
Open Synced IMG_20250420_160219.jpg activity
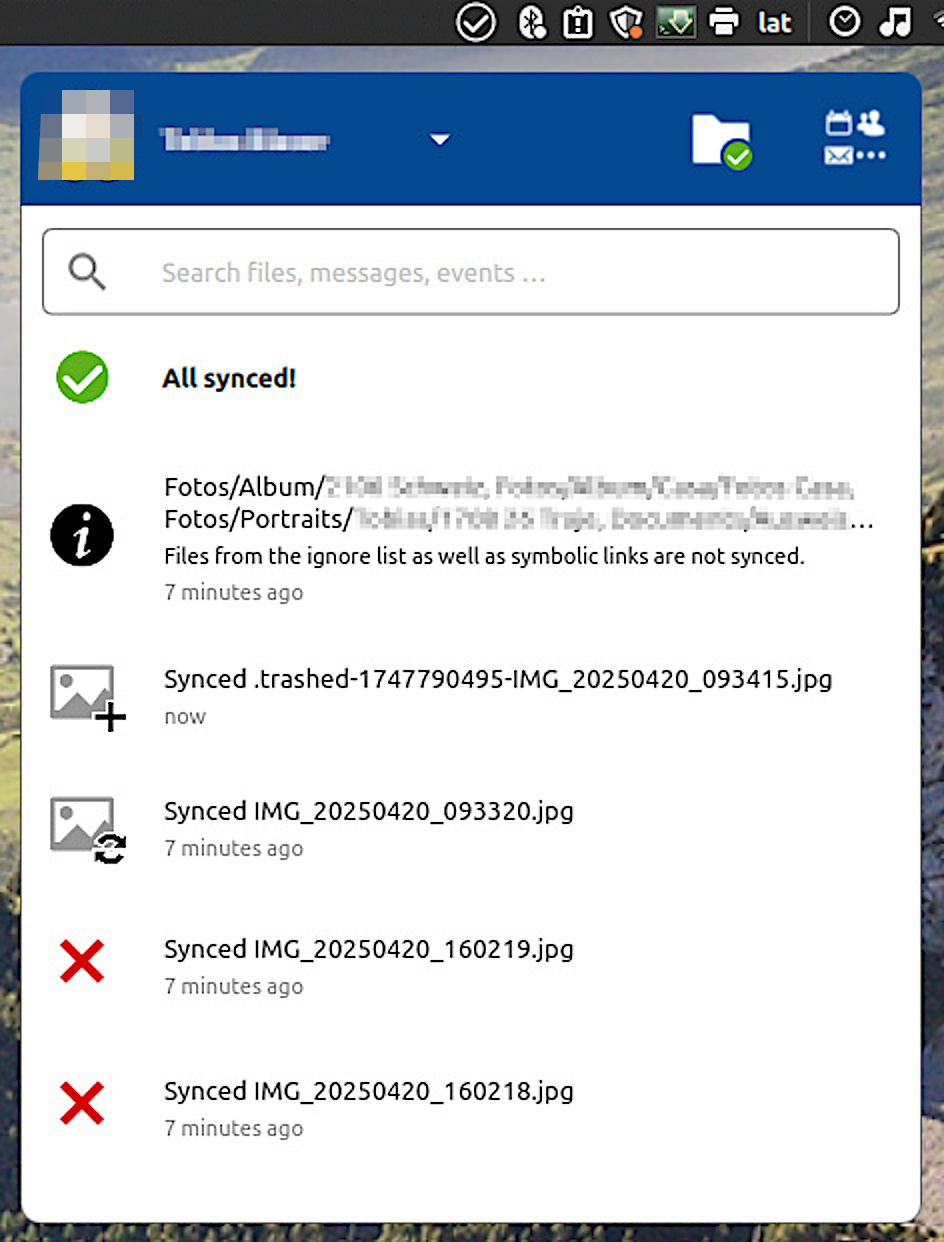(368, 949)
